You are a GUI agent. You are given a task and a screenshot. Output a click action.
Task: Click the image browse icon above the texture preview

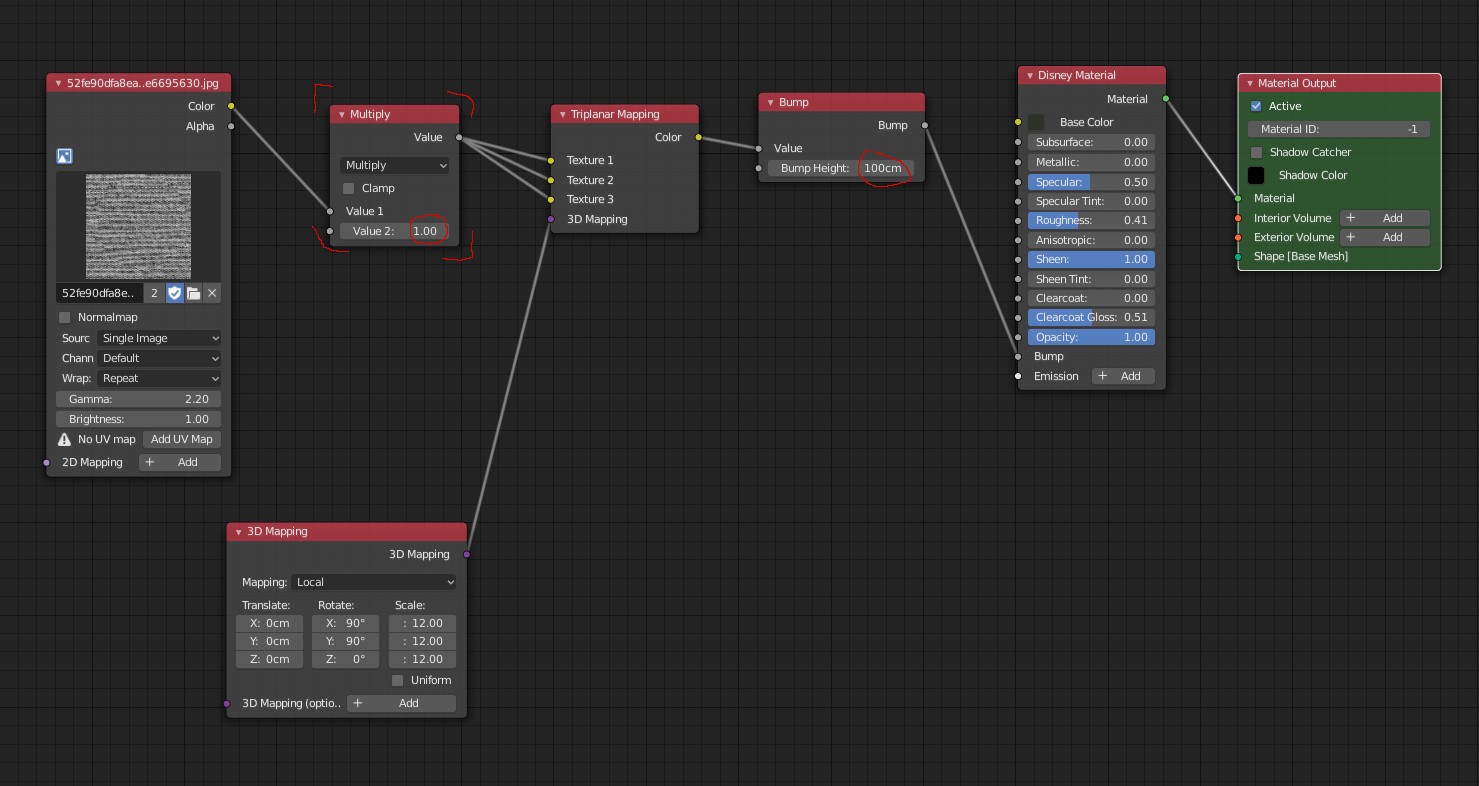65,156
